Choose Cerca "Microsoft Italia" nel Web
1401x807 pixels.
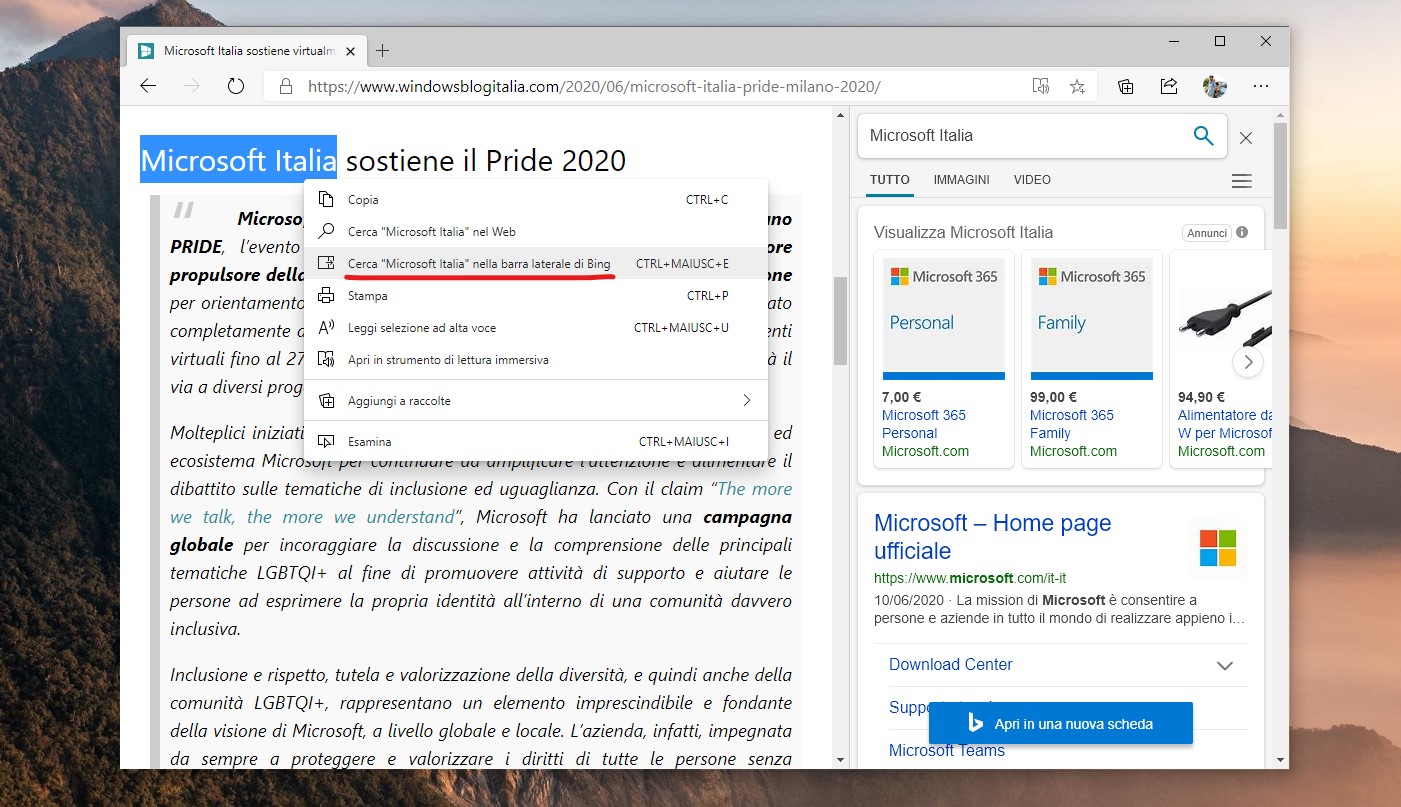coord(536,232)
